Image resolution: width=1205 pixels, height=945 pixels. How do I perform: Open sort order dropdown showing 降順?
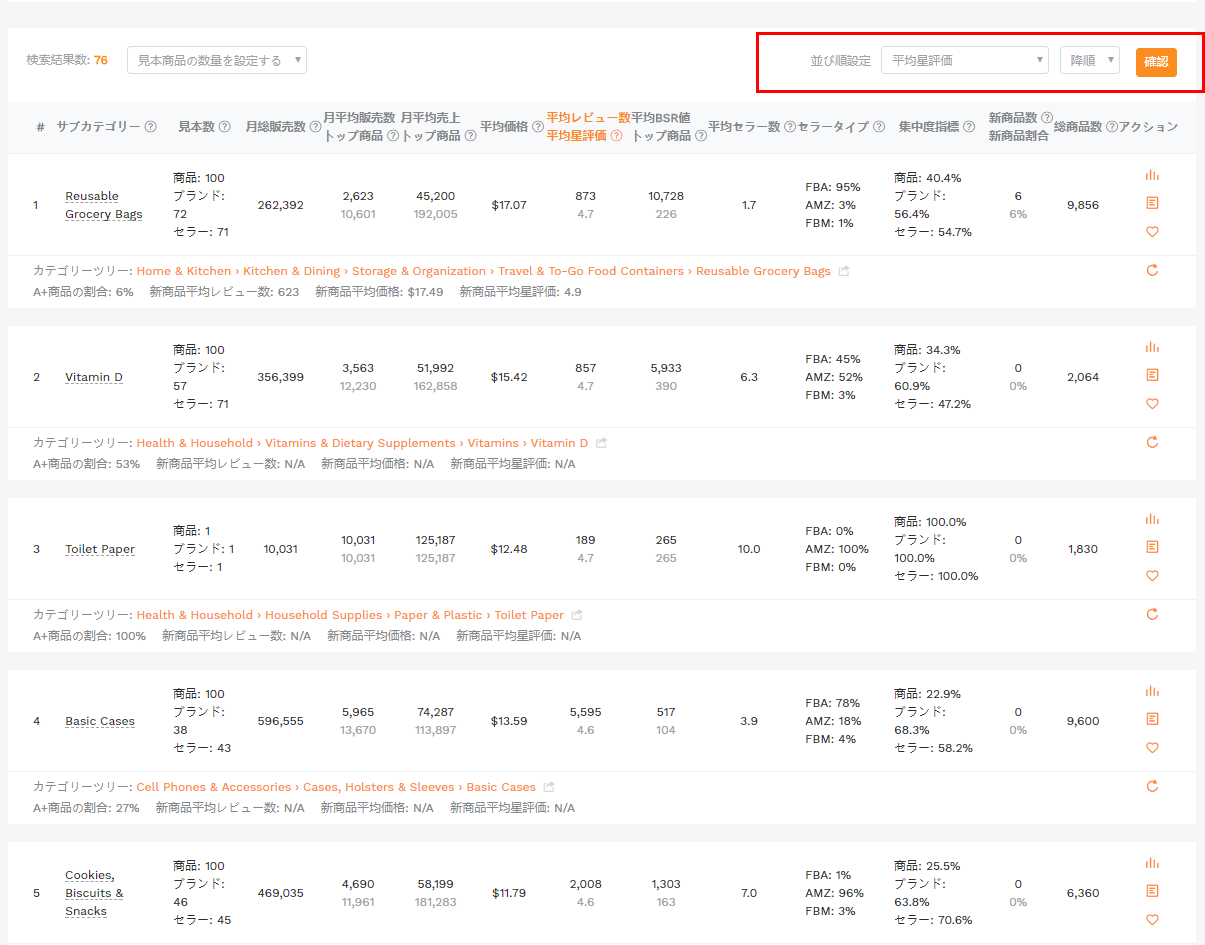[x=1090, y=60]
